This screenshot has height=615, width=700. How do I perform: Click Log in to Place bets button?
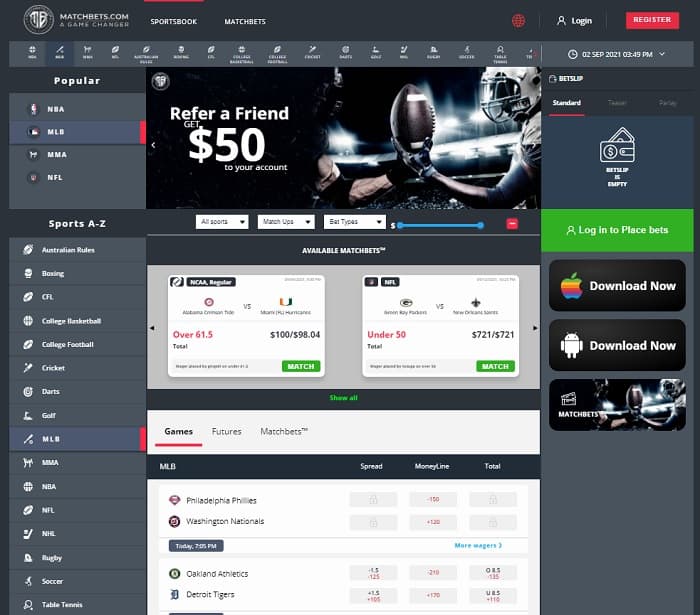[617, 230]
